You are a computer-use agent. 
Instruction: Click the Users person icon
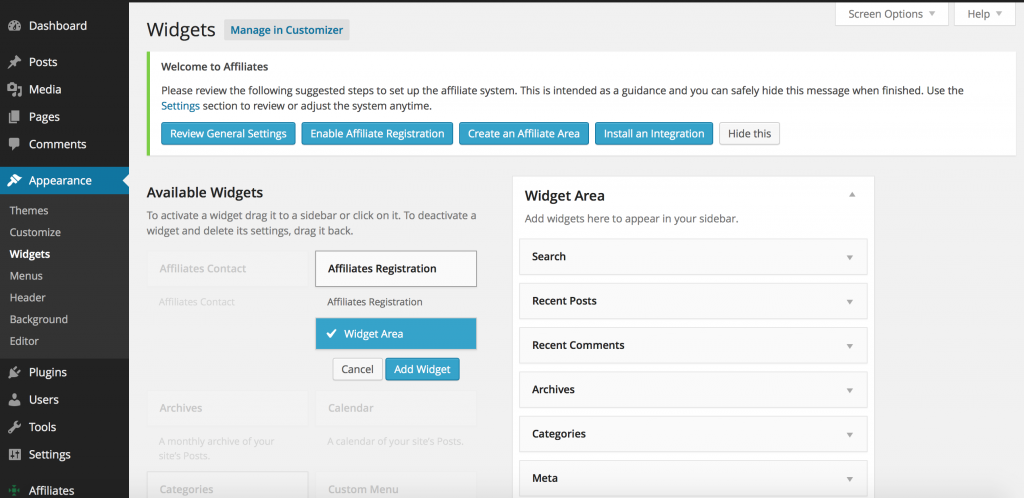14,400
